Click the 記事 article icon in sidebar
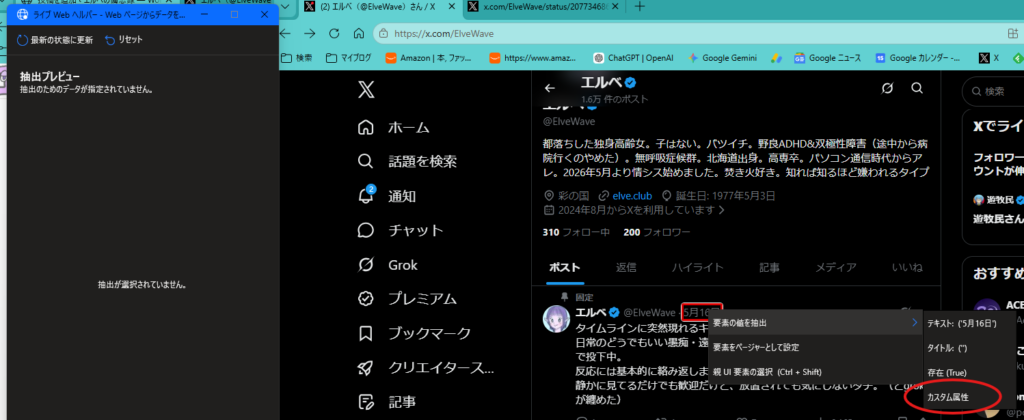This screenshot has width=1024, height=420. 366,402
